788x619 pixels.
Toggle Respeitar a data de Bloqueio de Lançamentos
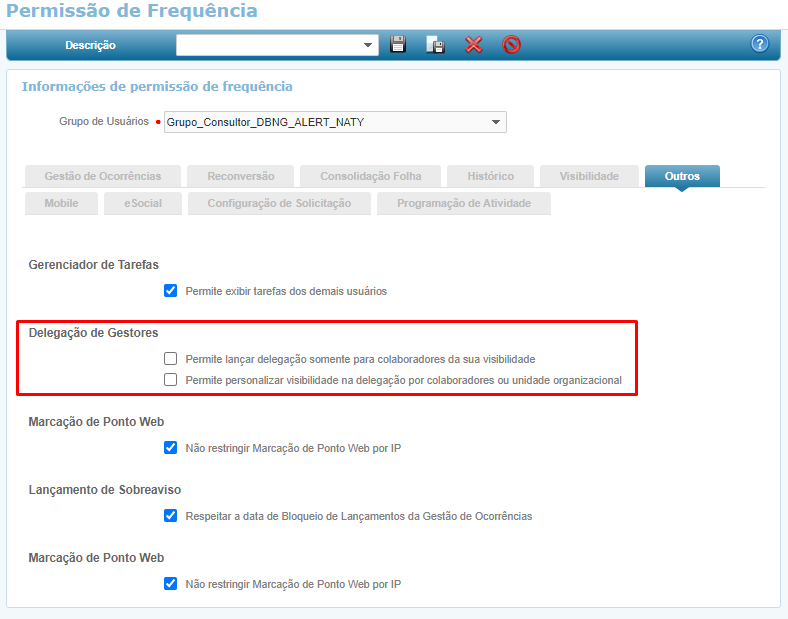click(x=170, y=516)
